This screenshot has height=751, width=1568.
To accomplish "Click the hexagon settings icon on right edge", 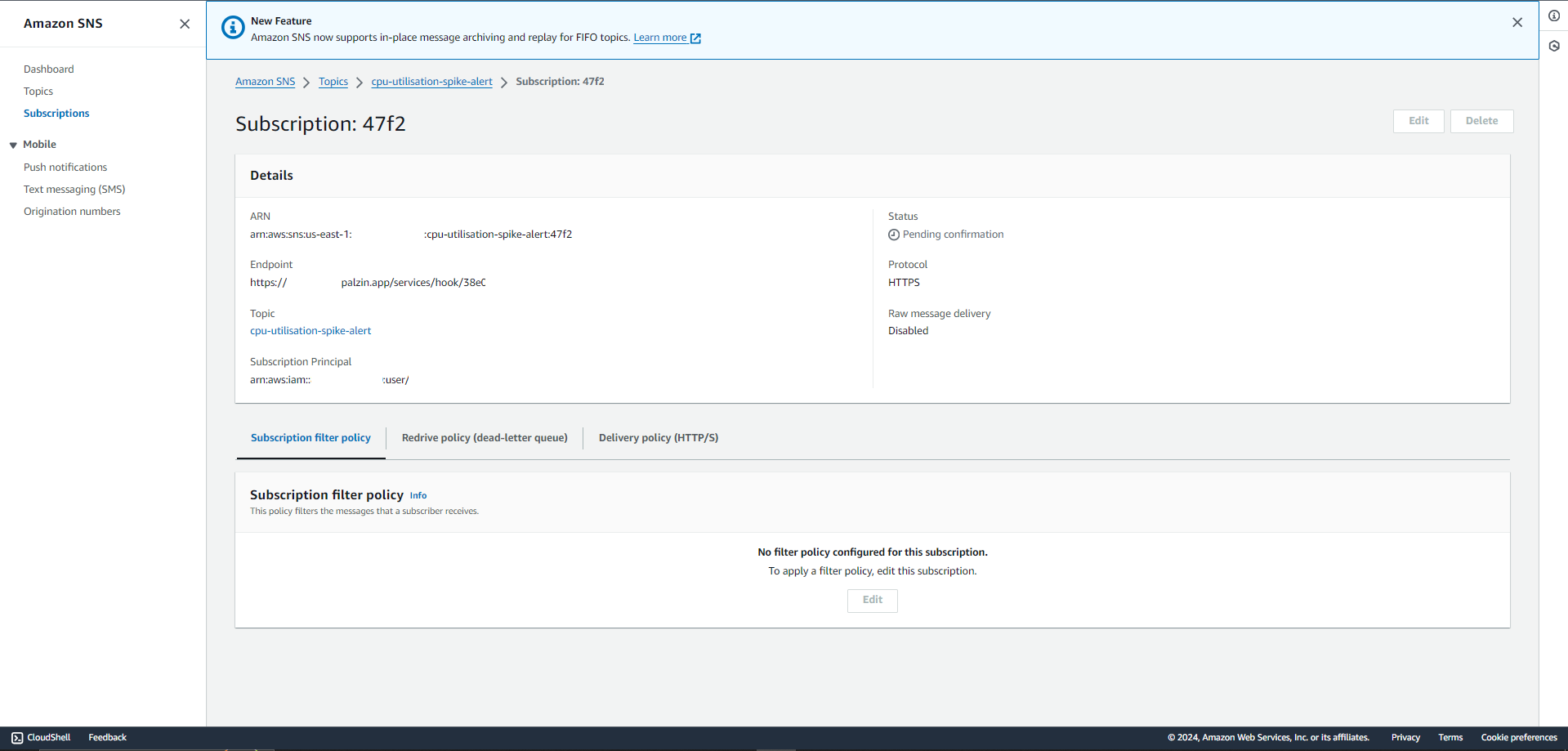I will pyautogui.click(x=1554, y=46).
